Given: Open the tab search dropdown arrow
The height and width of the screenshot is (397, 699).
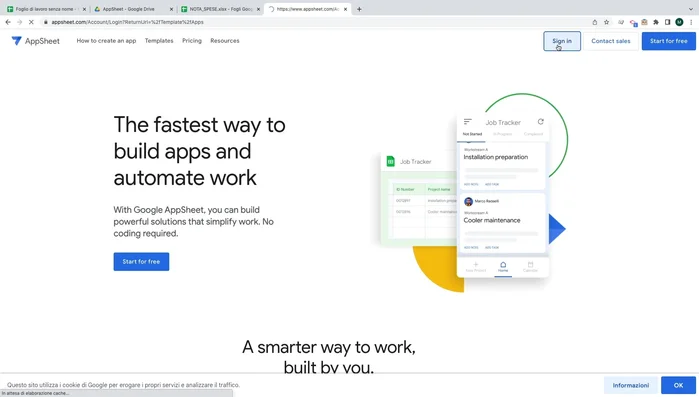Looking at the screenshot, I should click(x=691, y=9).
